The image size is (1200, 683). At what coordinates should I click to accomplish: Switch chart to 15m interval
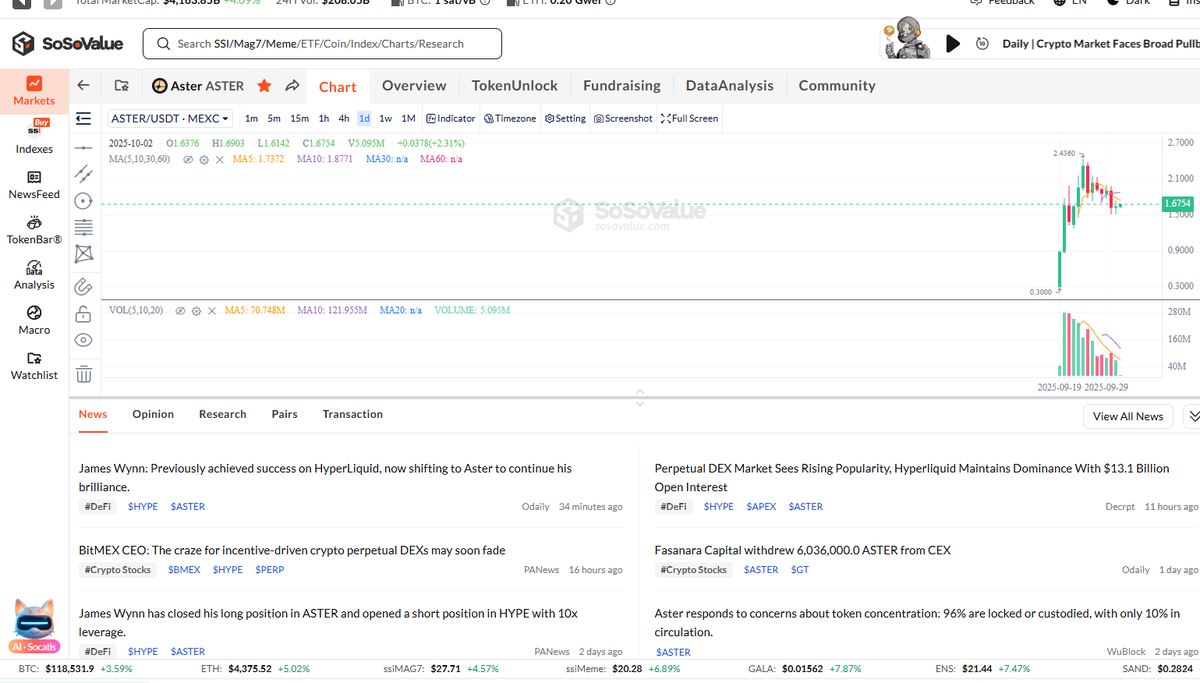coord(299,118)
